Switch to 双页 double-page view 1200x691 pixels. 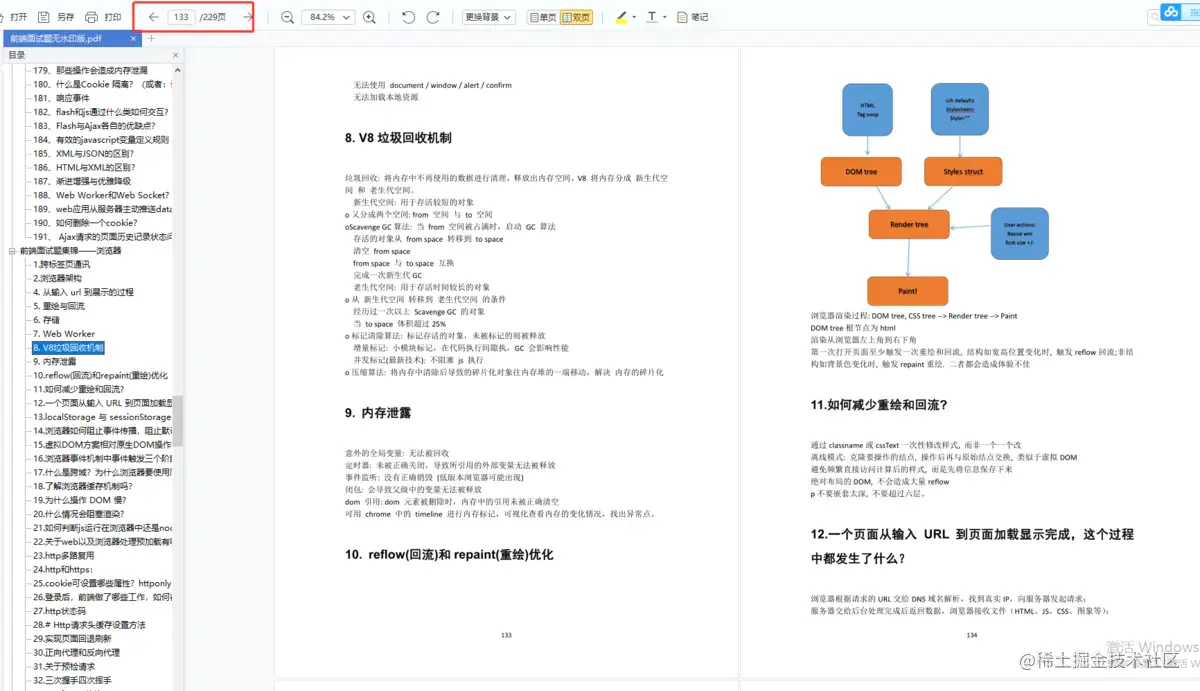[576, 17]
